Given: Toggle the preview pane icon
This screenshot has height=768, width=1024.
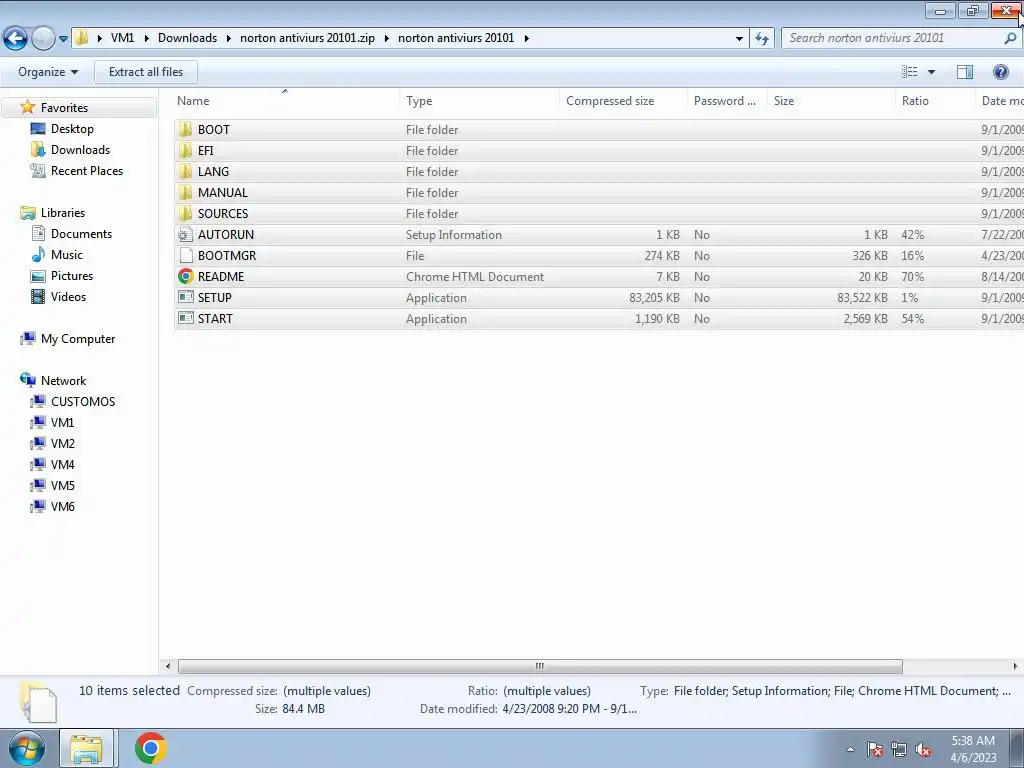Looking at the screenshot, I should tap(965, 72).
